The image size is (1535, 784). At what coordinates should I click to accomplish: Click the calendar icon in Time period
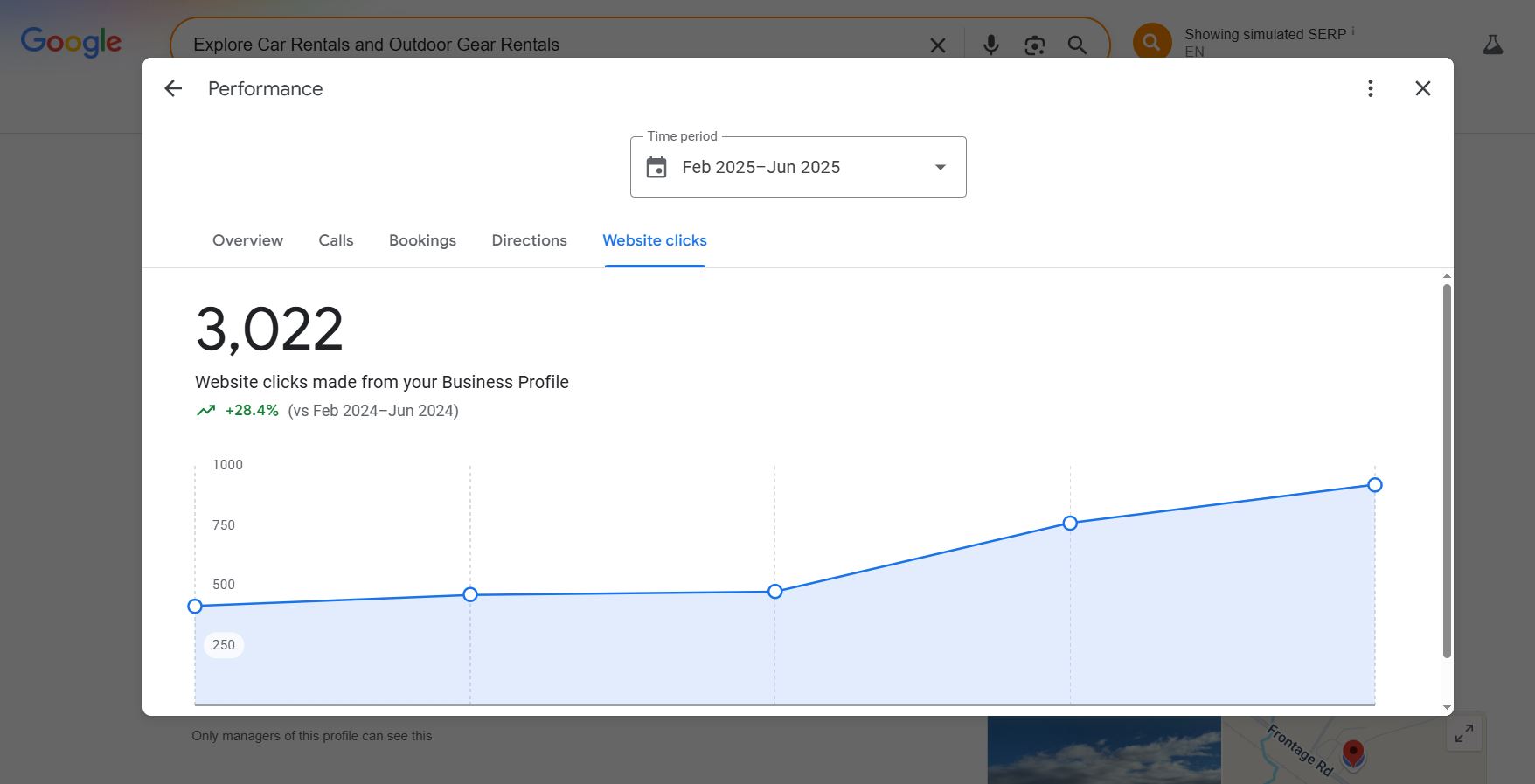click(656, 167)
